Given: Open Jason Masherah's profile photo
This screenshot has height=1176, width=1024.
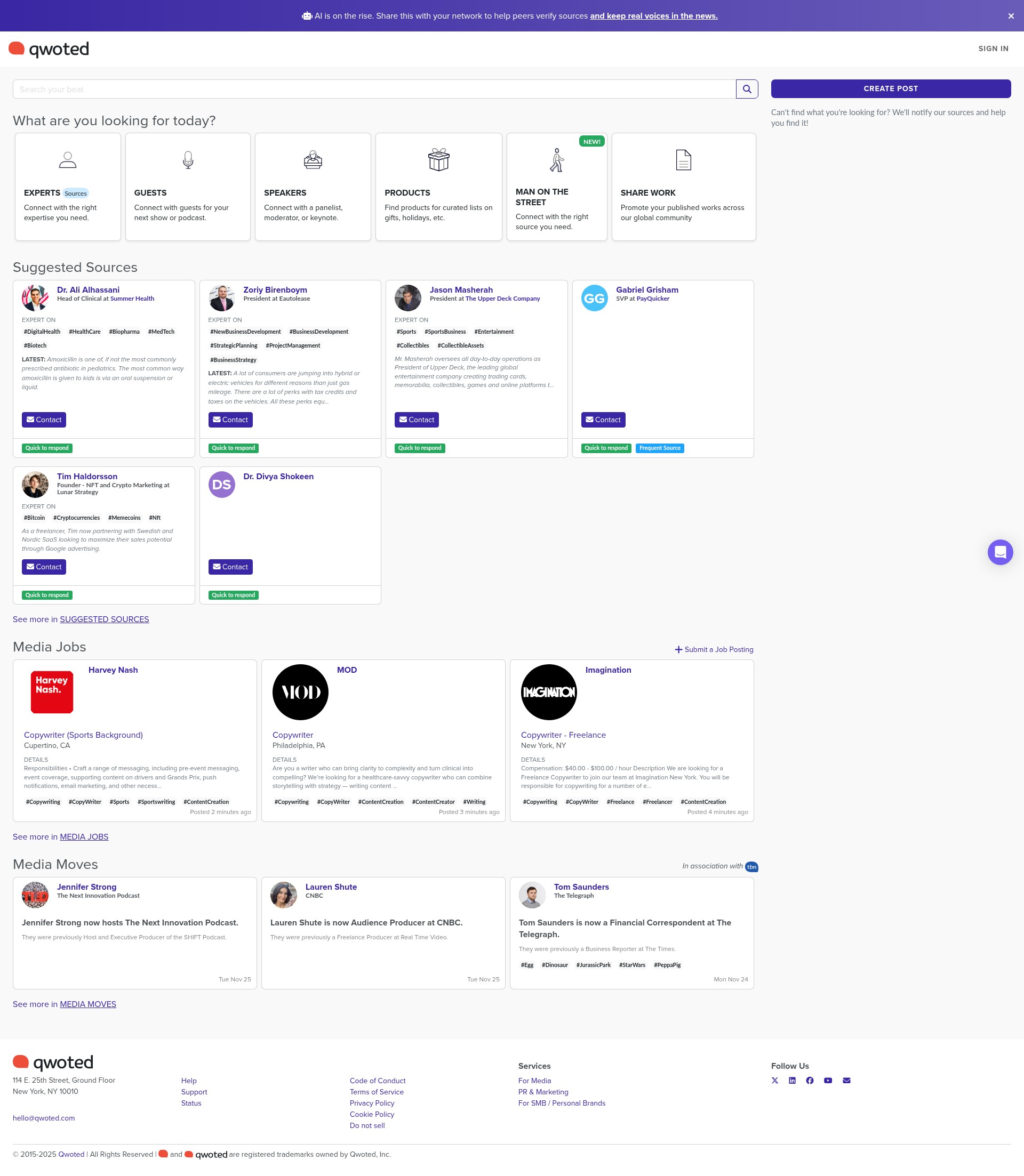Looking at the screenshot, I should (408, 298).
